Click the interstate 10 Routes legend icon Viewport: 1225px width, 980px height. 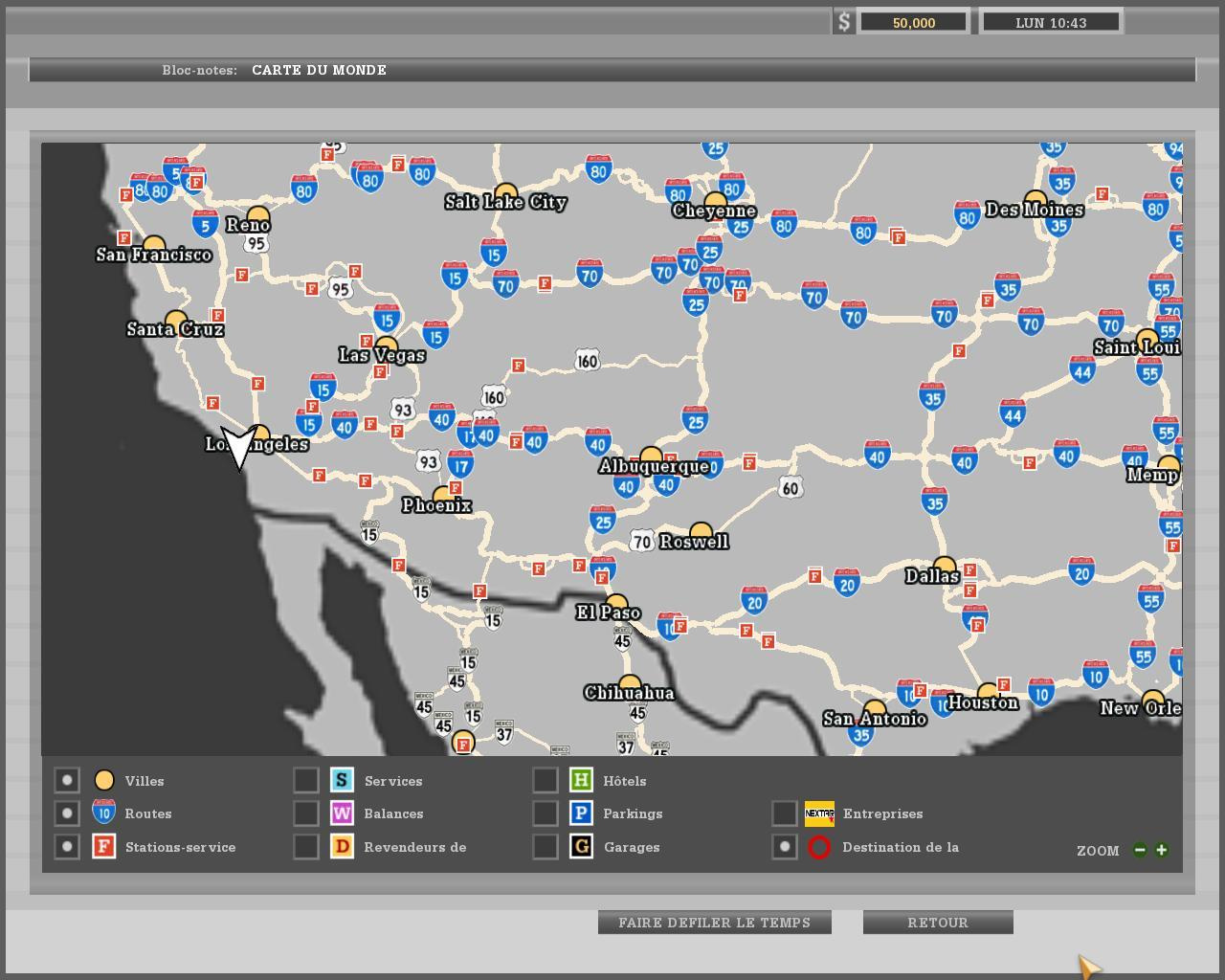point(104,813)
